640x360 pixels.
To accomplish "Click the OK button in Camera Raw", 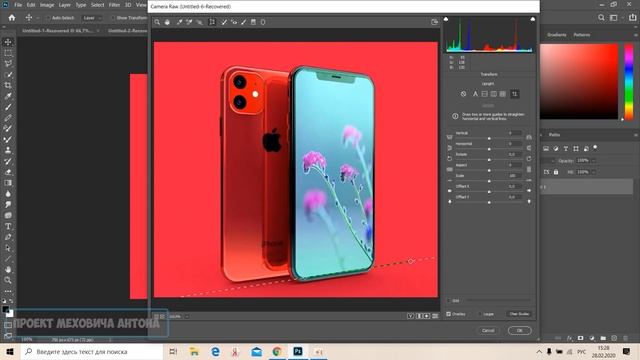I will click(x=520, y=330).
